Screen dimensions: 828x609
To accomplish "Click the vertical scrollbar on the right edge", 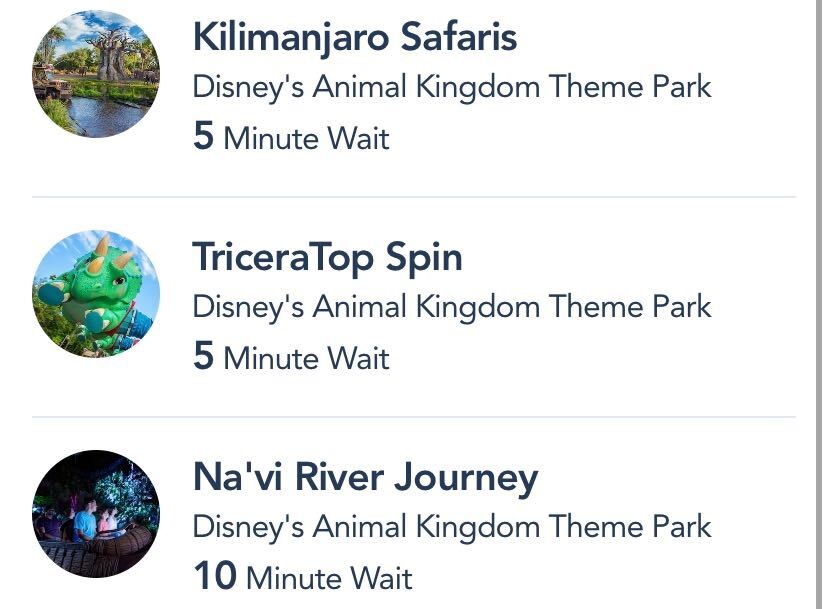I will click(821, 300).
